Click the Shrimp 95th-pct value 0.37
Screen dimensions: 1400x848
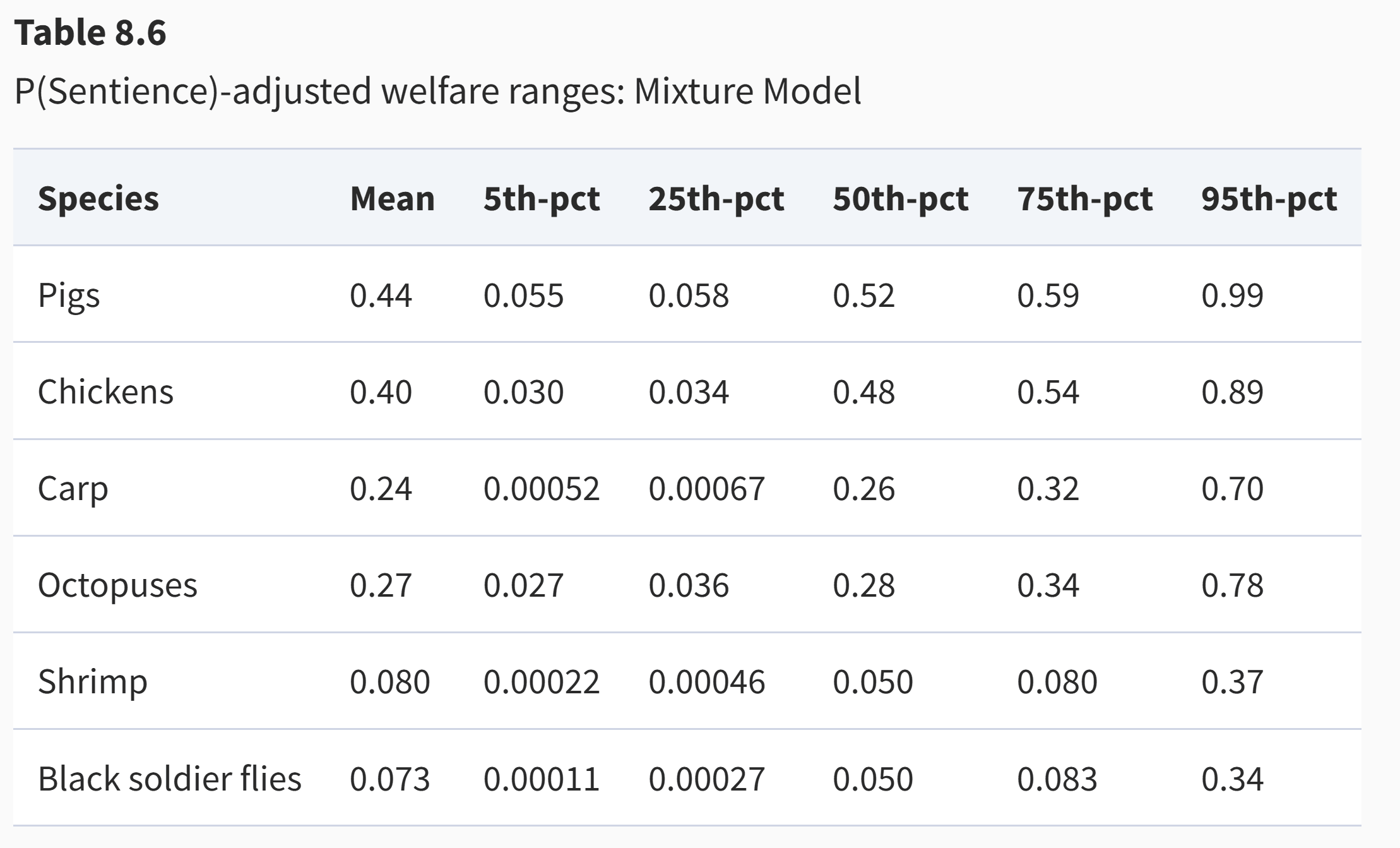tap(1232, 682)
